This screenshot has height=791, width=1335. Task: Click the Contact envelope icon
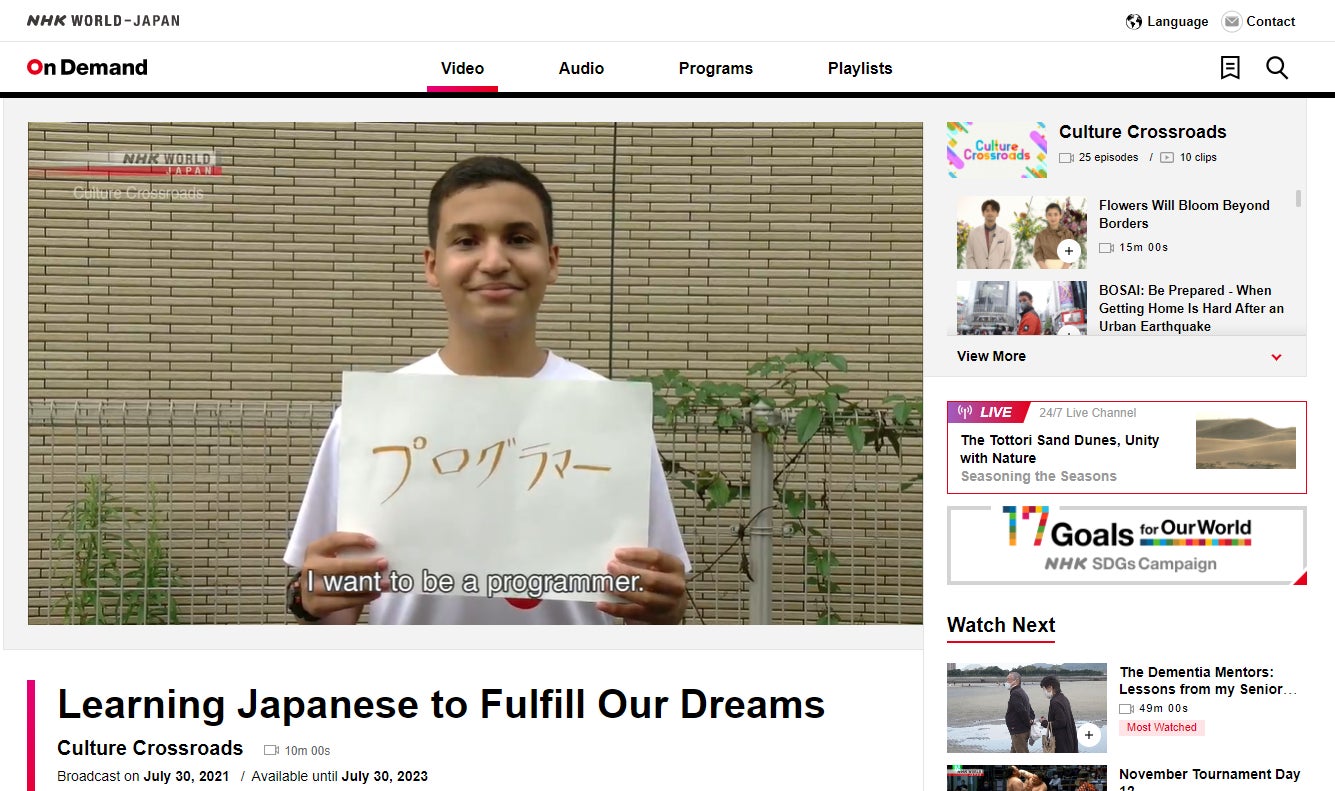(1232, 21)
